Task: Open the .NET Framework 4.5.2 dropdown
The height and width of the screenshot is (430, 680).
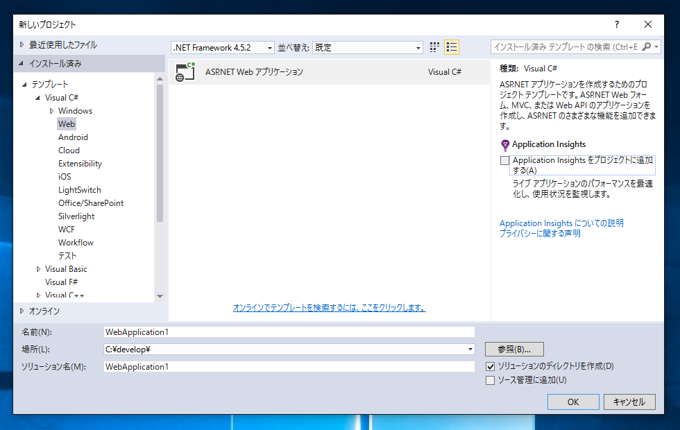Action: pyautogui.click(x=223, y=48)
